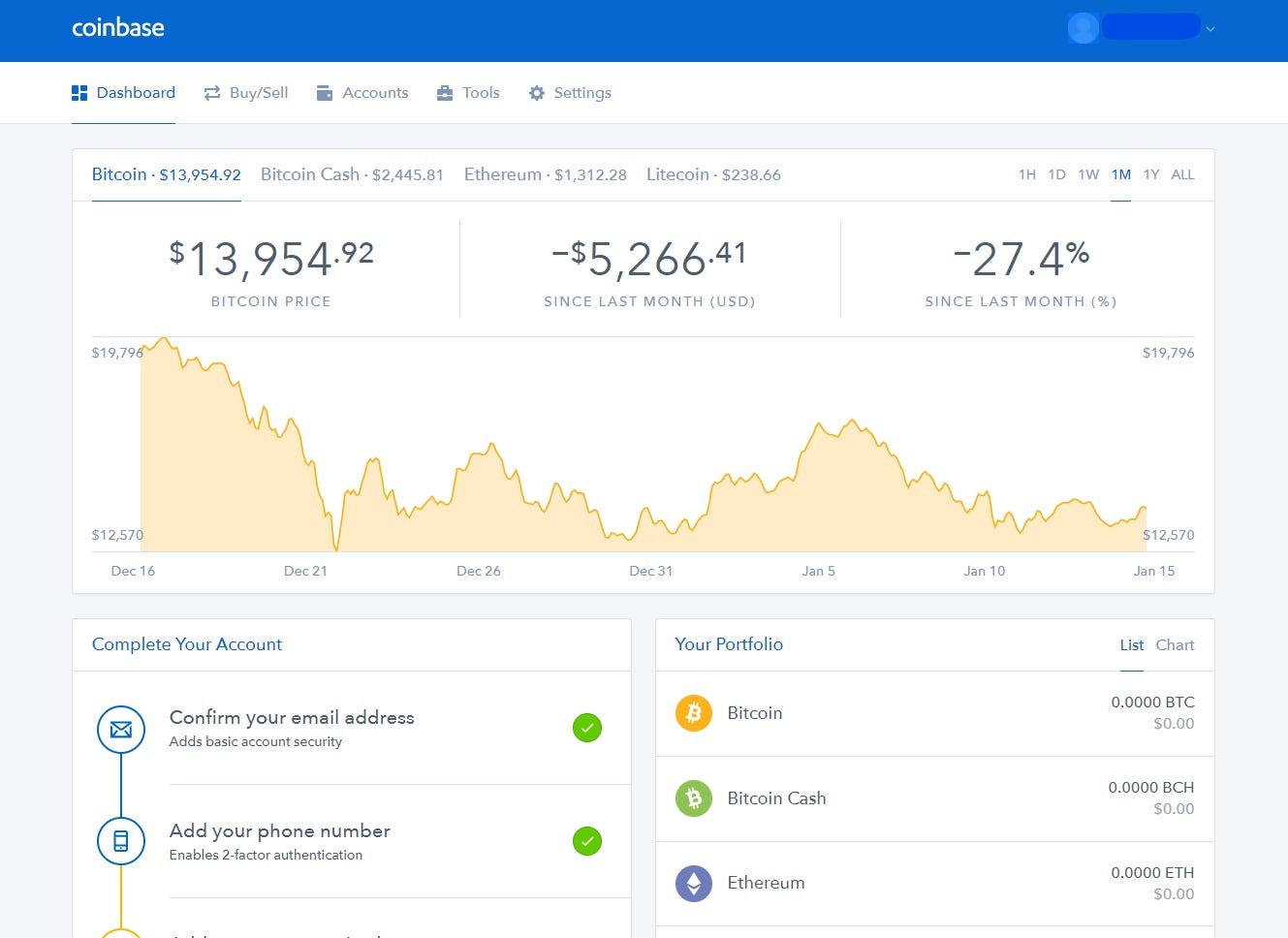1288x938 pixels.
Task: Click the Complete Your Account heading
Action: click(187, 644)
